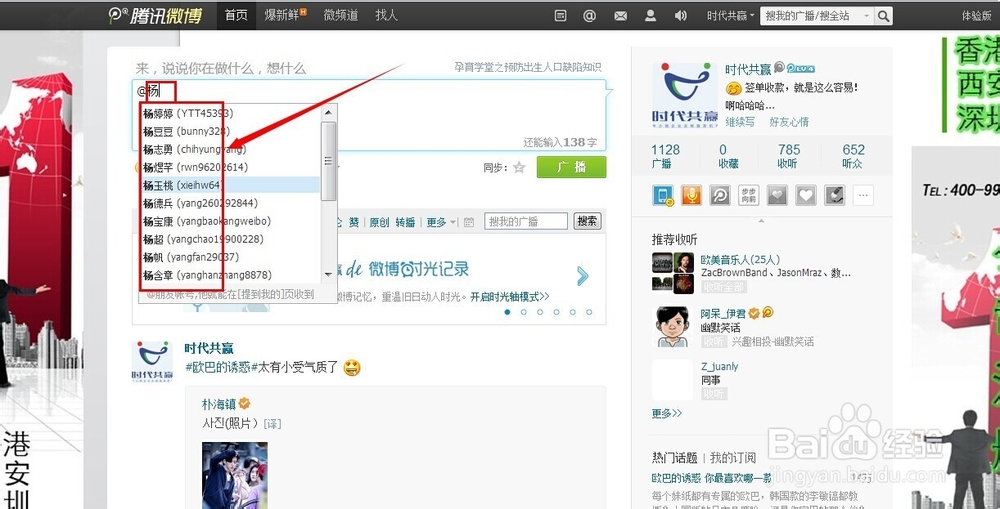Click the mobile phone badge icon
The height and width of the screenshot is (509, 1000).
(663, 195)
